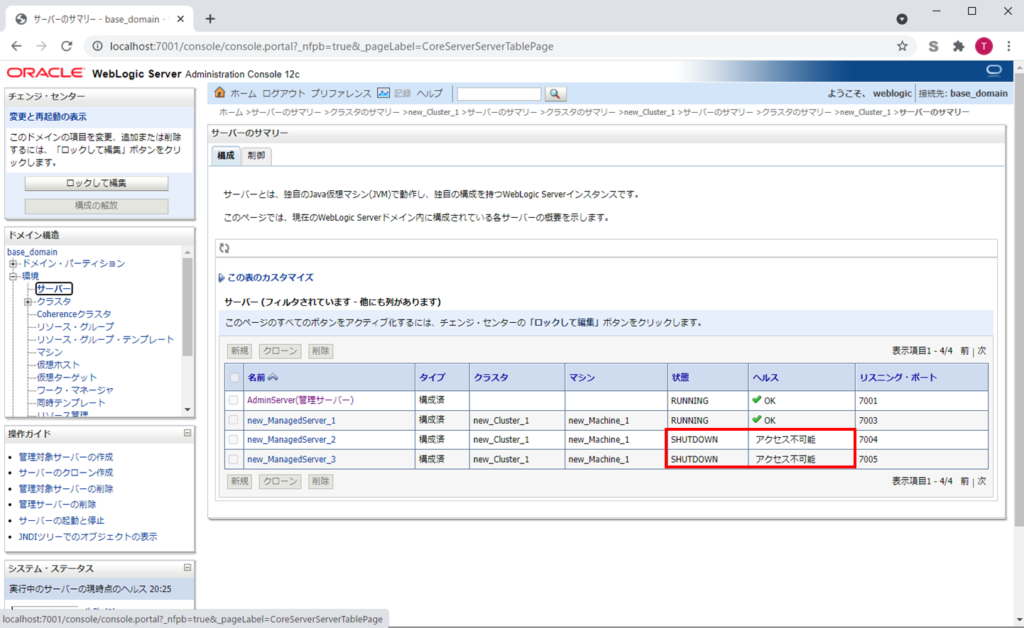Toggle the select-all checkbox in table header
This screenshot has width=1024, height=628.
(x=234, y=377)
